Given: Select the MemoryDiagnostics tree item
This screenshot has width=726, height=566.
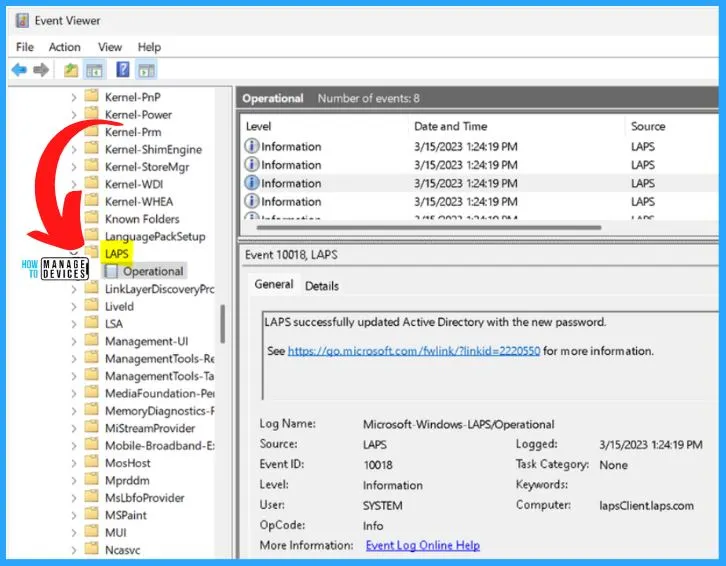Looking at the screenshot, I should coord(159,411).
